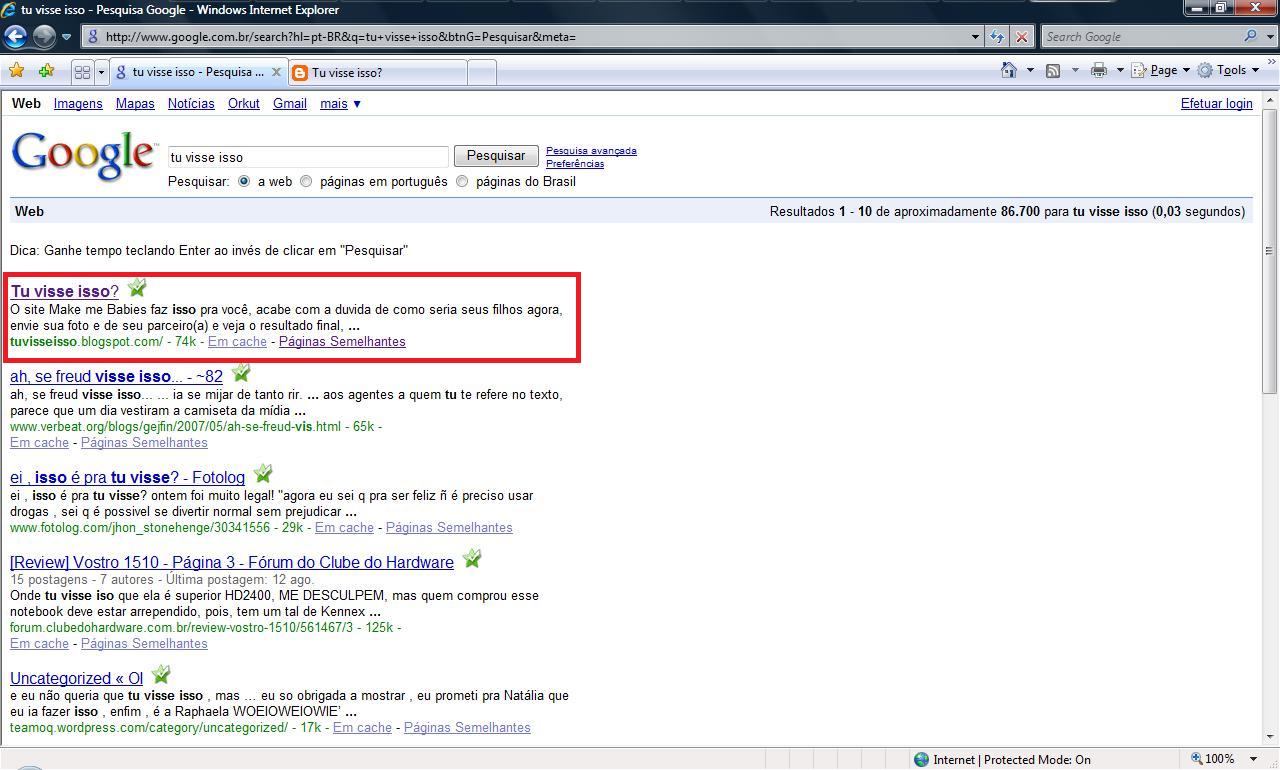
Task: Open the "Pesquisa avançada" link
Action: click(x=591, y=151)
